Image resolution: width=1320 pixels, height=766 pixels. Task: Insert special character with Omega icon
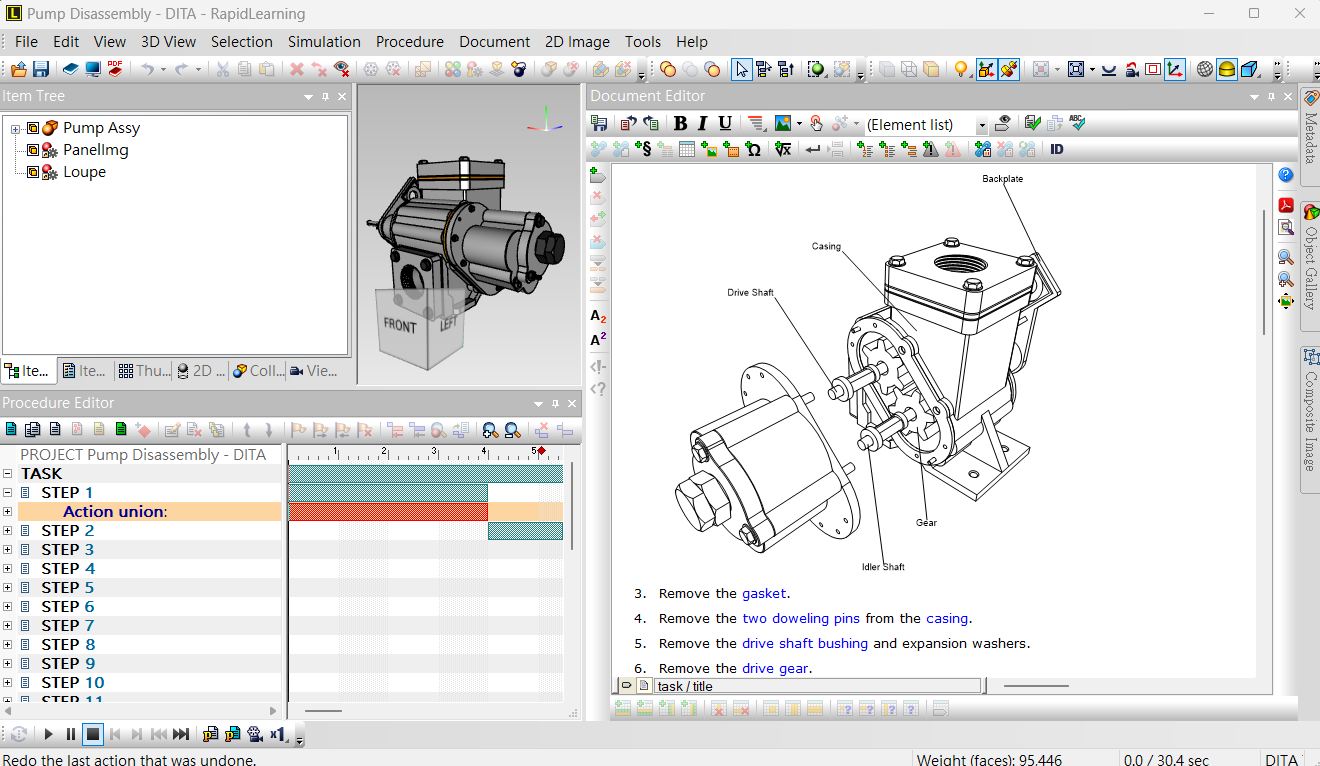pyautogui.click(x=753, y=149)
